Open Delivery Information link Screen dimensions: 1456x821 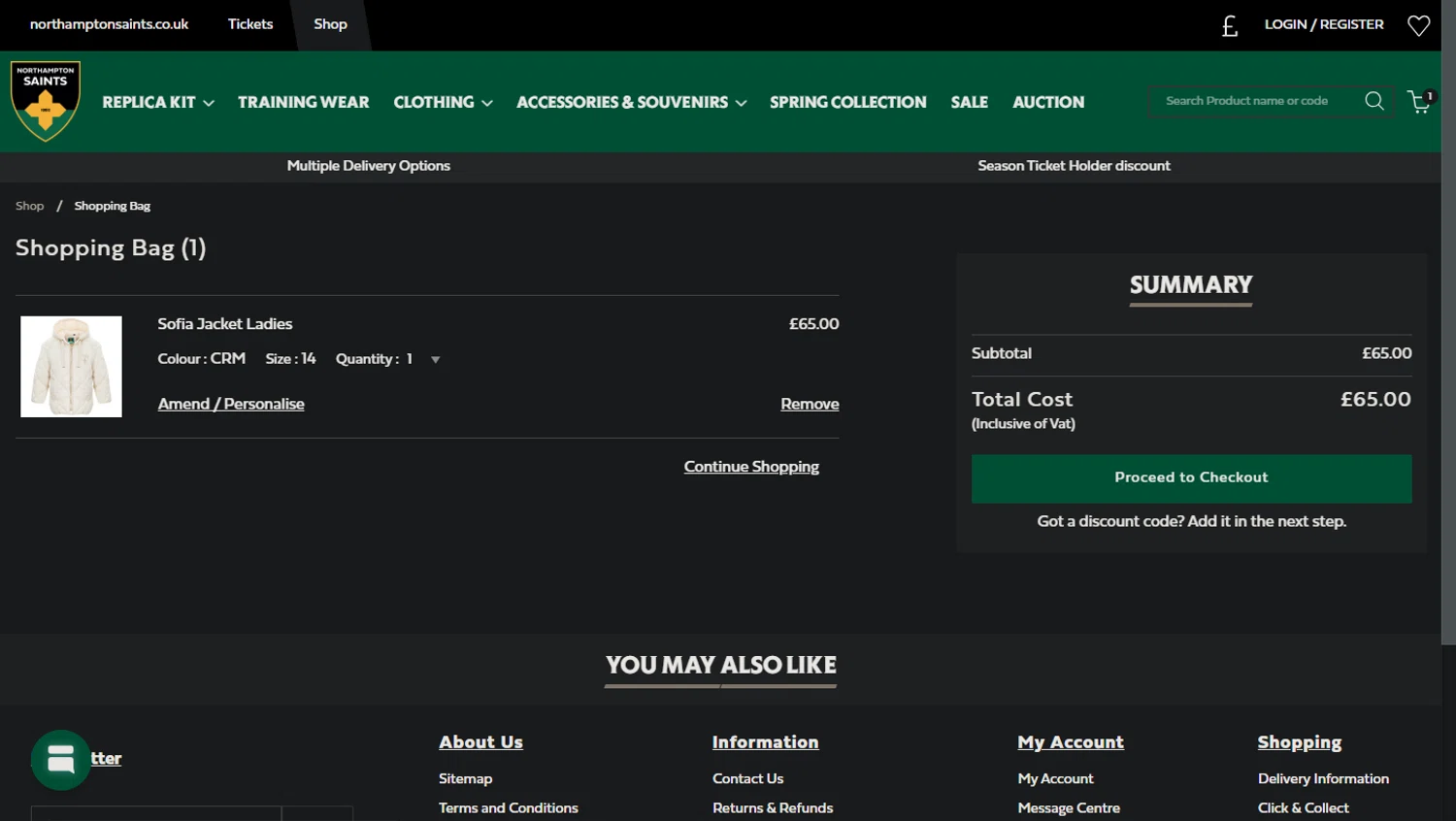coord(1323,778)
